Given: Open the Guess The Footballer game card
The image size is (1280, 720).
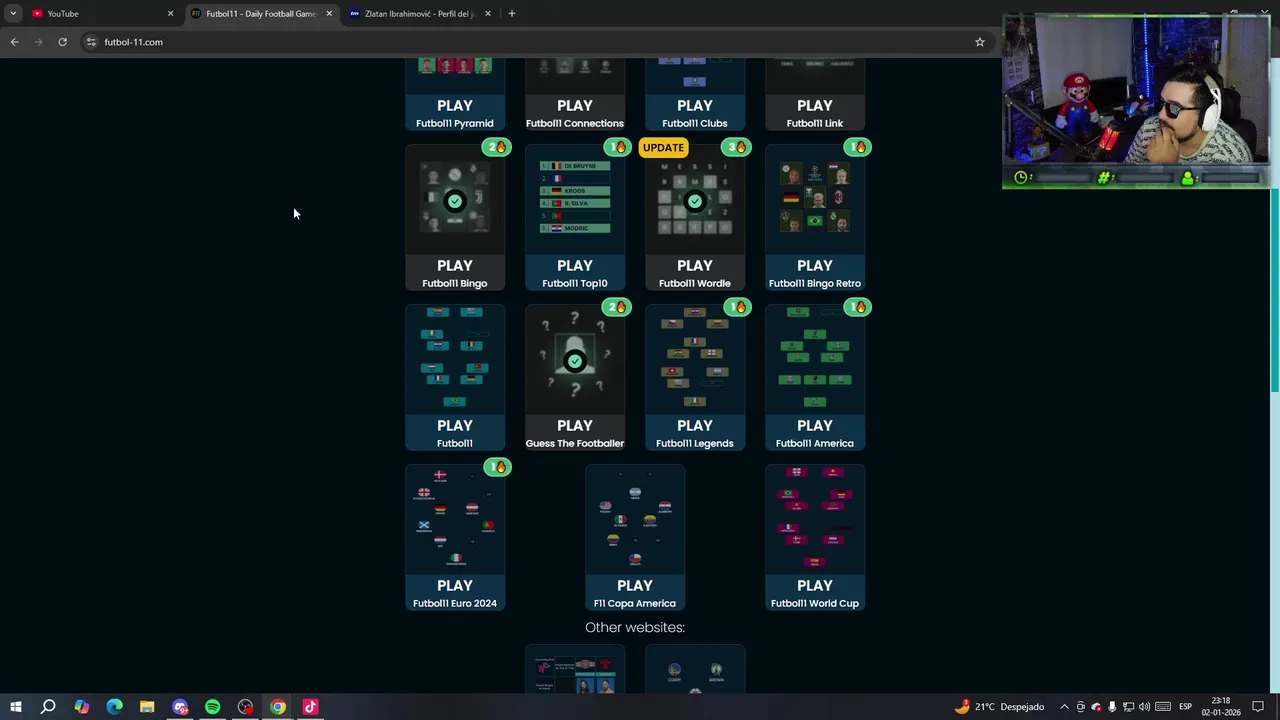Looking at the screenshot, I should (575, 378).
